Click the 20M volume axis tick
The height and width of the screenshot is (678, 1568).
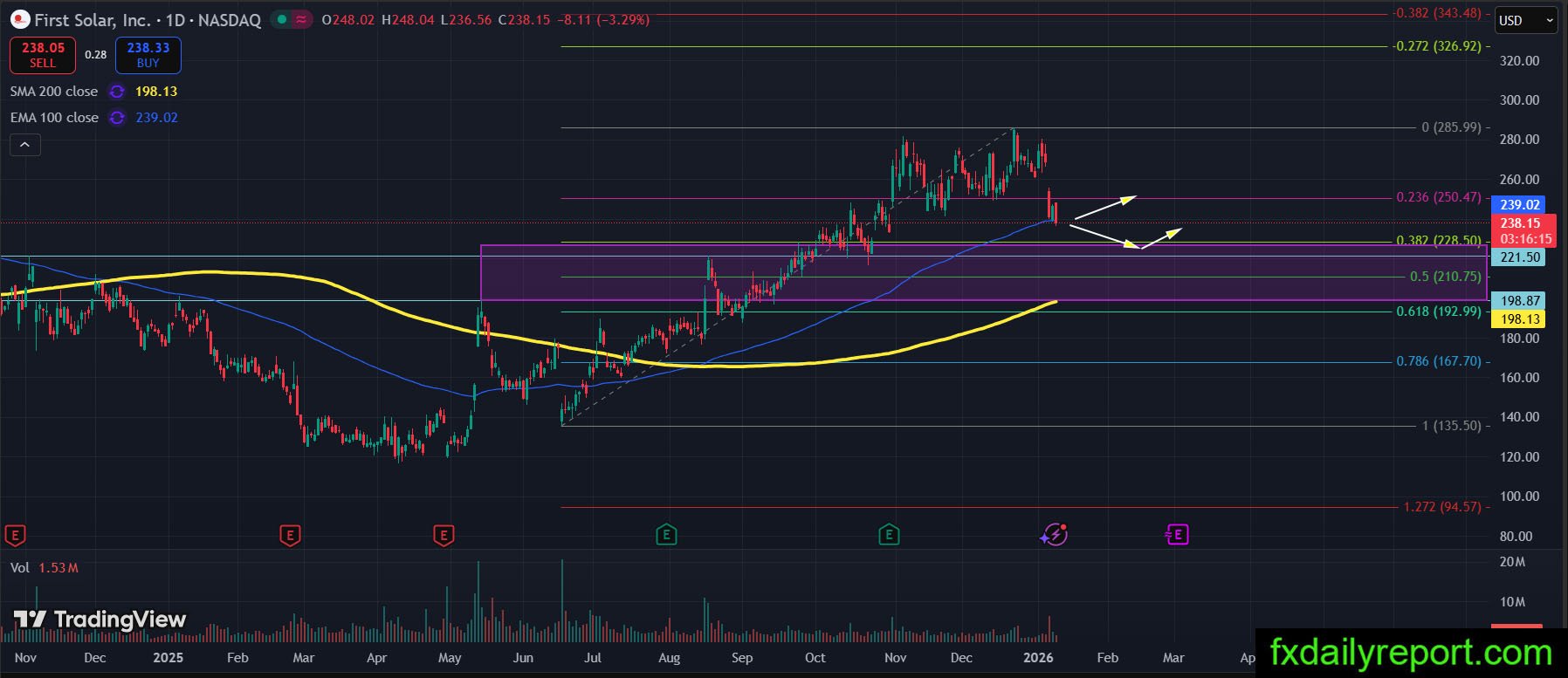click(x=1512, y=562)
